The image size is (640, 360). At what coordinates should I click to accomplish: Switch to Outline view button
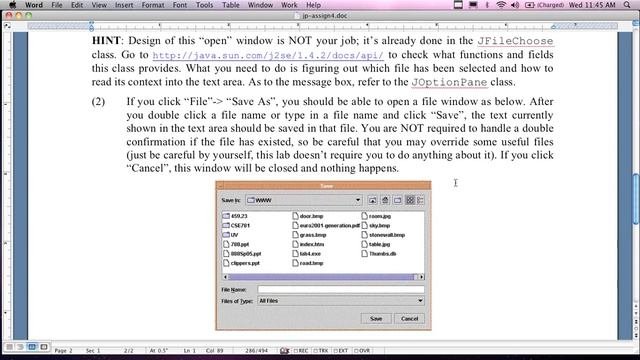(20, 347)
